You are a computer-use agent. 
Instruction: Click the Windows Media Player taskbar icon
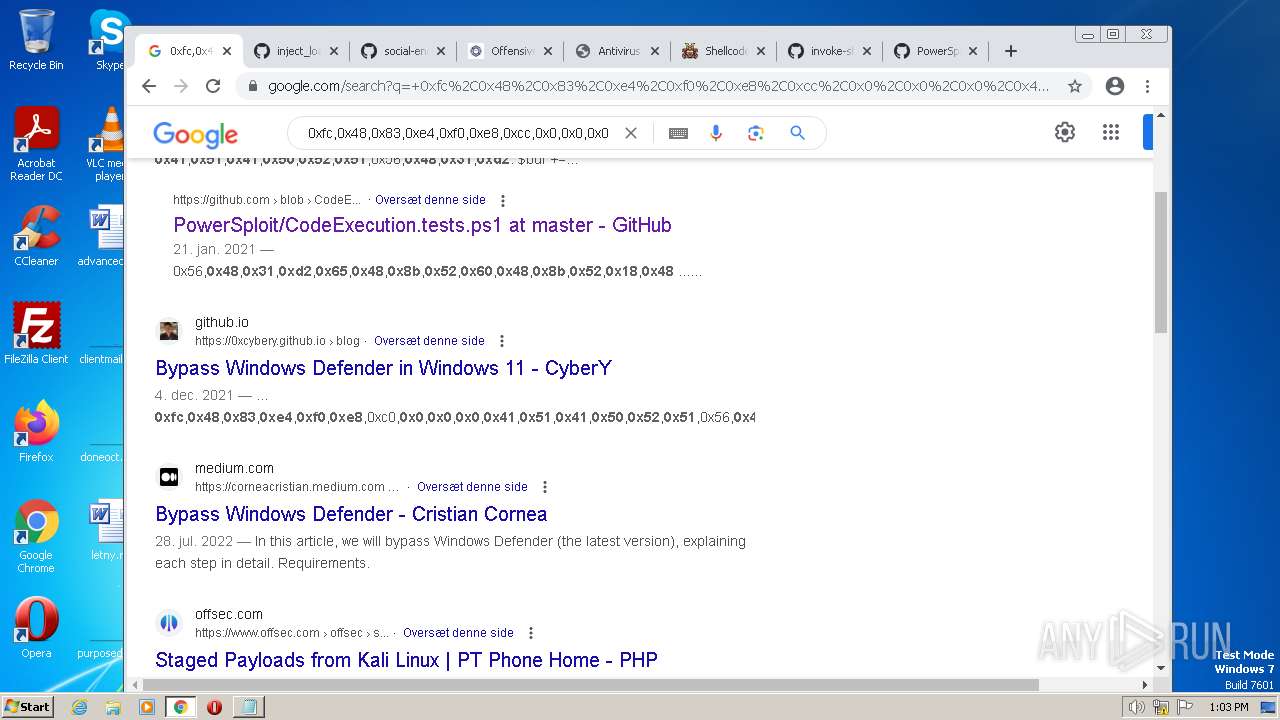(147, 707)
